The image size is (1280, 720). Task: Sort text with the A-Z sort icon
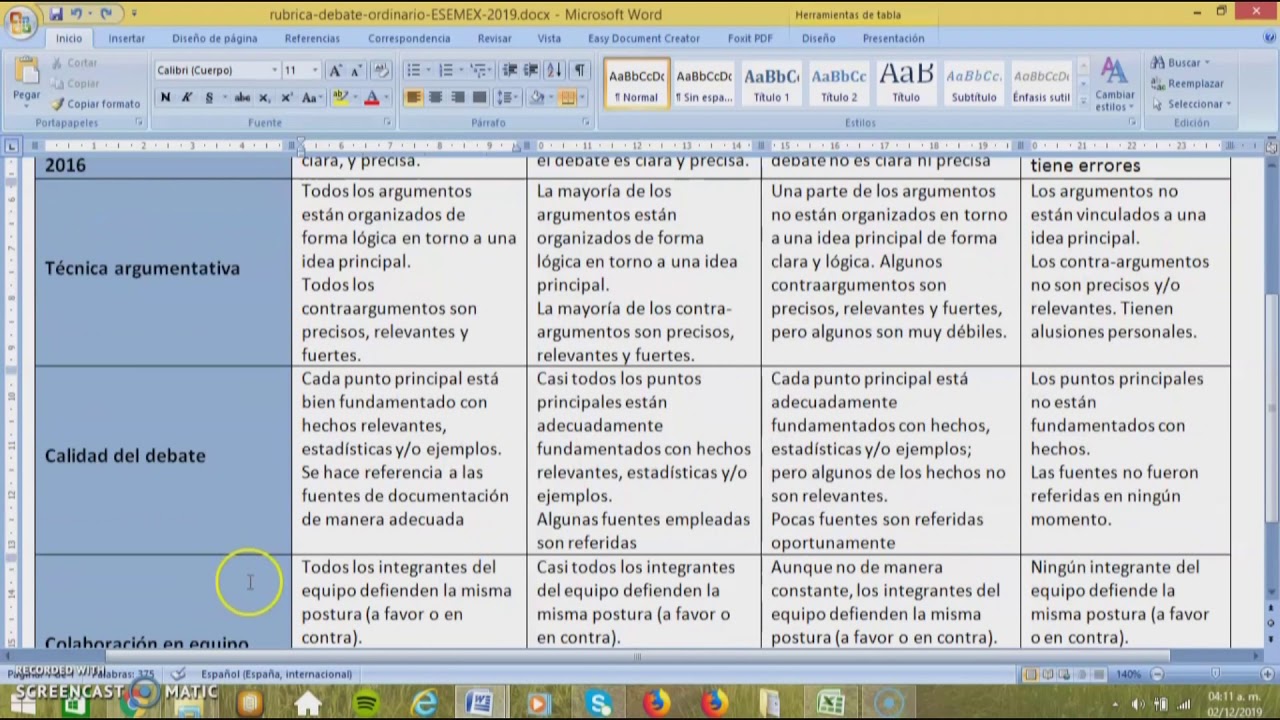555,71
